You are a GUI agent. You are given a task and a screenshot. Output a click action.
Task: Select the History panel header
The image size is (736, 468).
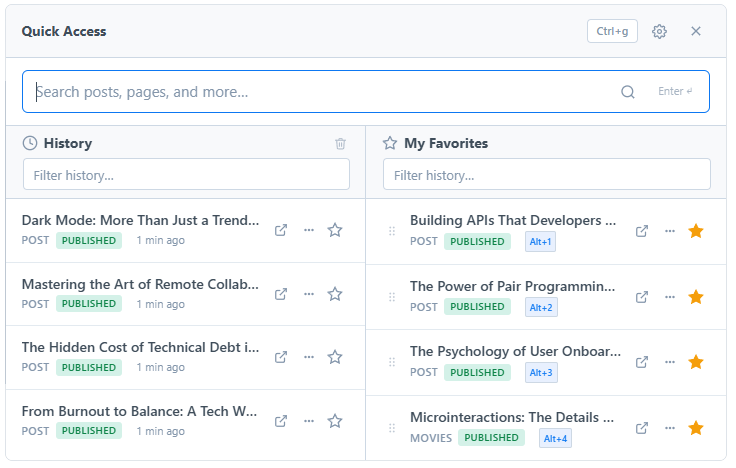tap(67, 143)
